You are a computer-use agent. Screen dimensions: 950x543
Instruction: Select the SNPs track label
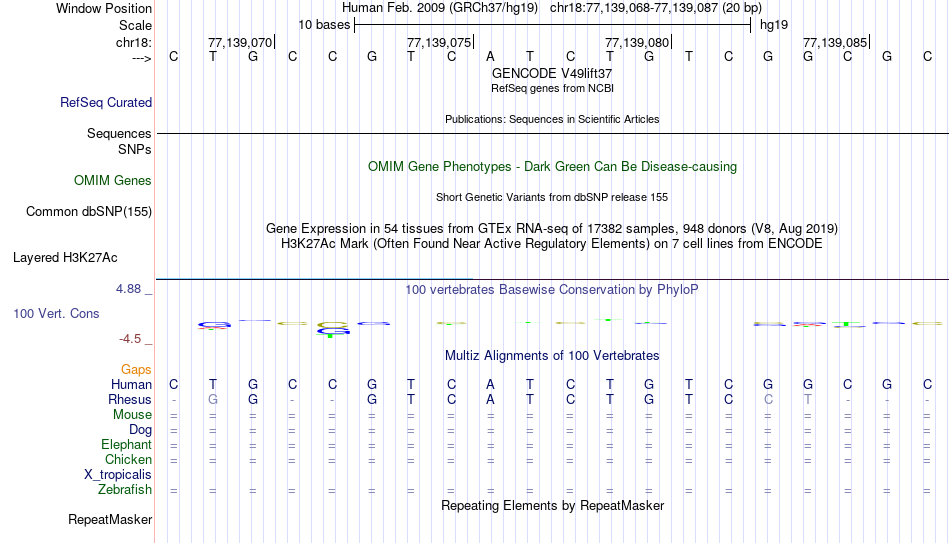coord(135,149)
